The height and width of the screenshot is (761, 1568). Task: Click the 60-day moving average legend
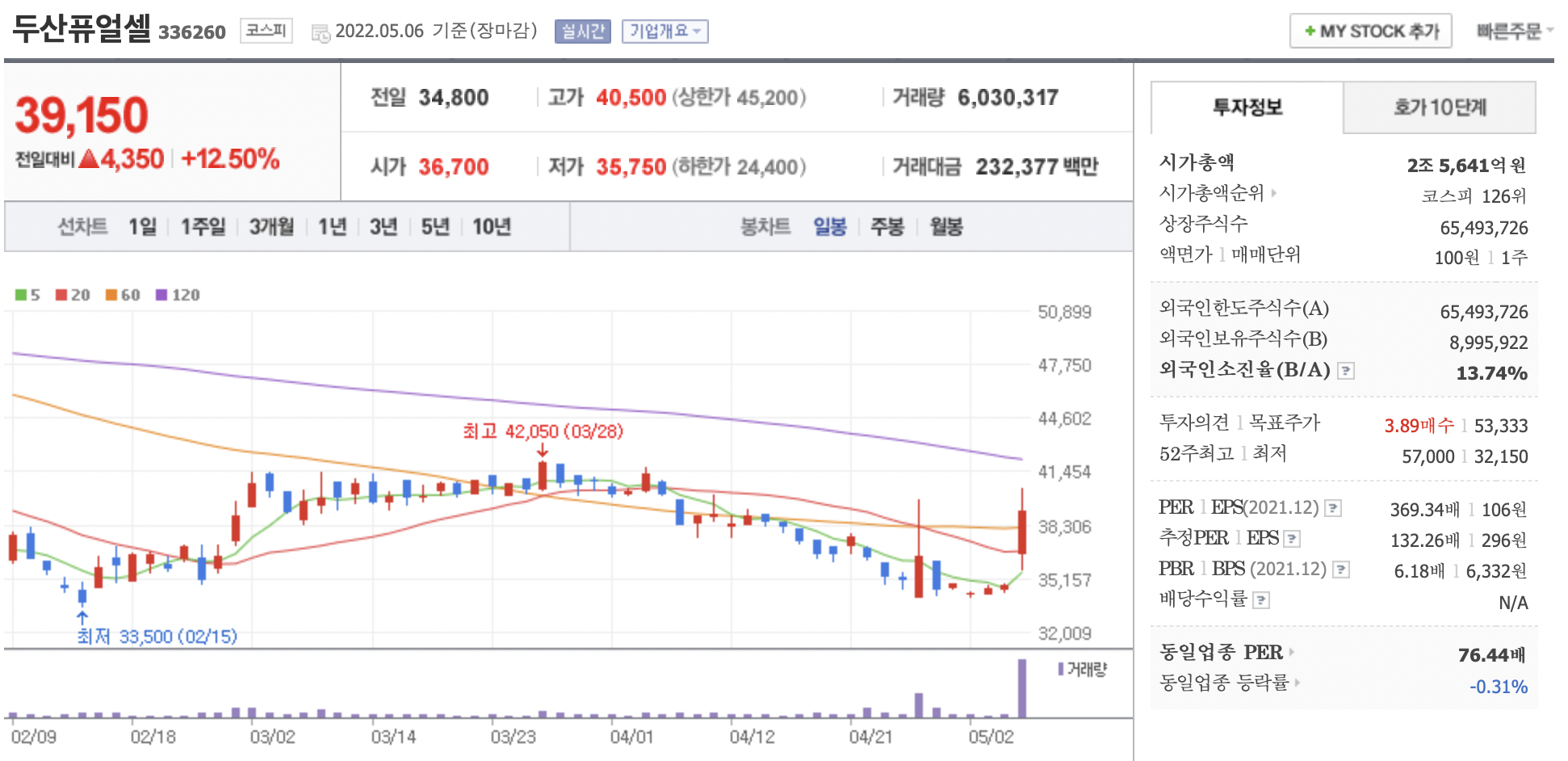tap(123, 295)
